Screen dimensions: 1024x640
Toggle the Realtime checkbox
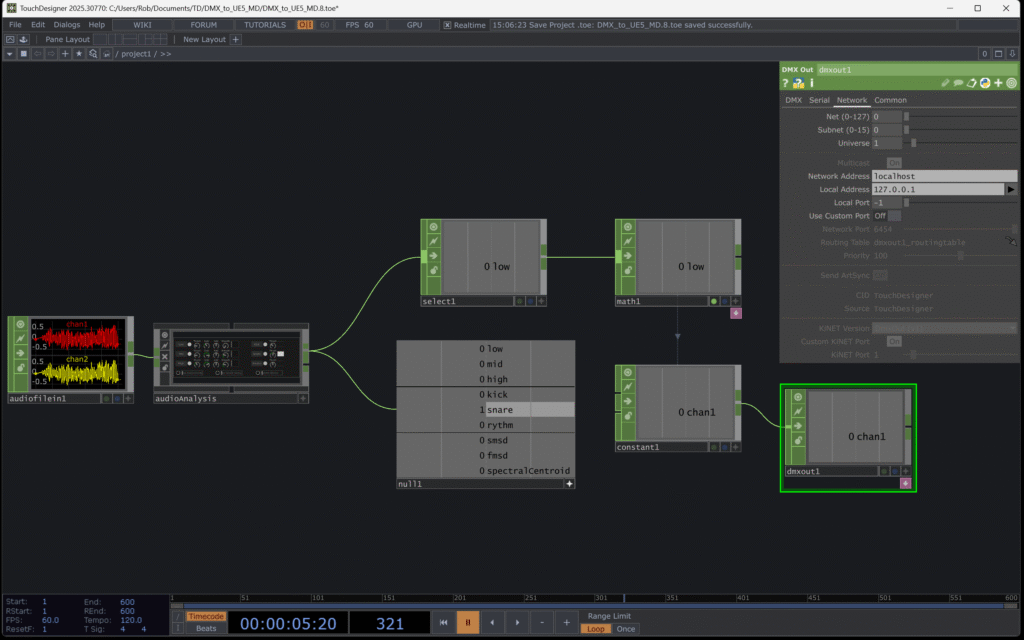[447, 25]
